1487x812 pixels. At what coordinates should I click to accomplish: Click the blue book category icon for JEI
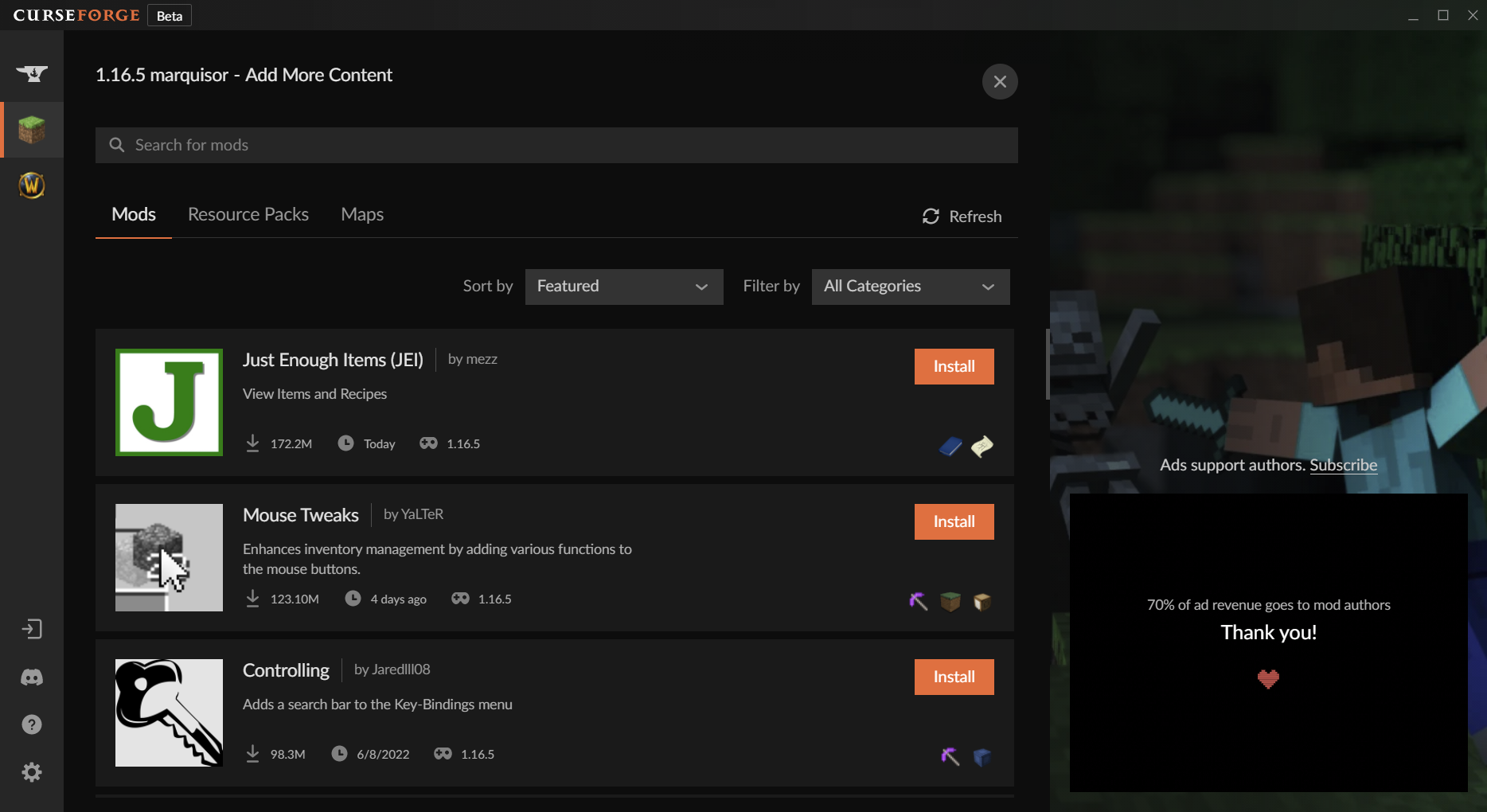(x=950, y=447)
